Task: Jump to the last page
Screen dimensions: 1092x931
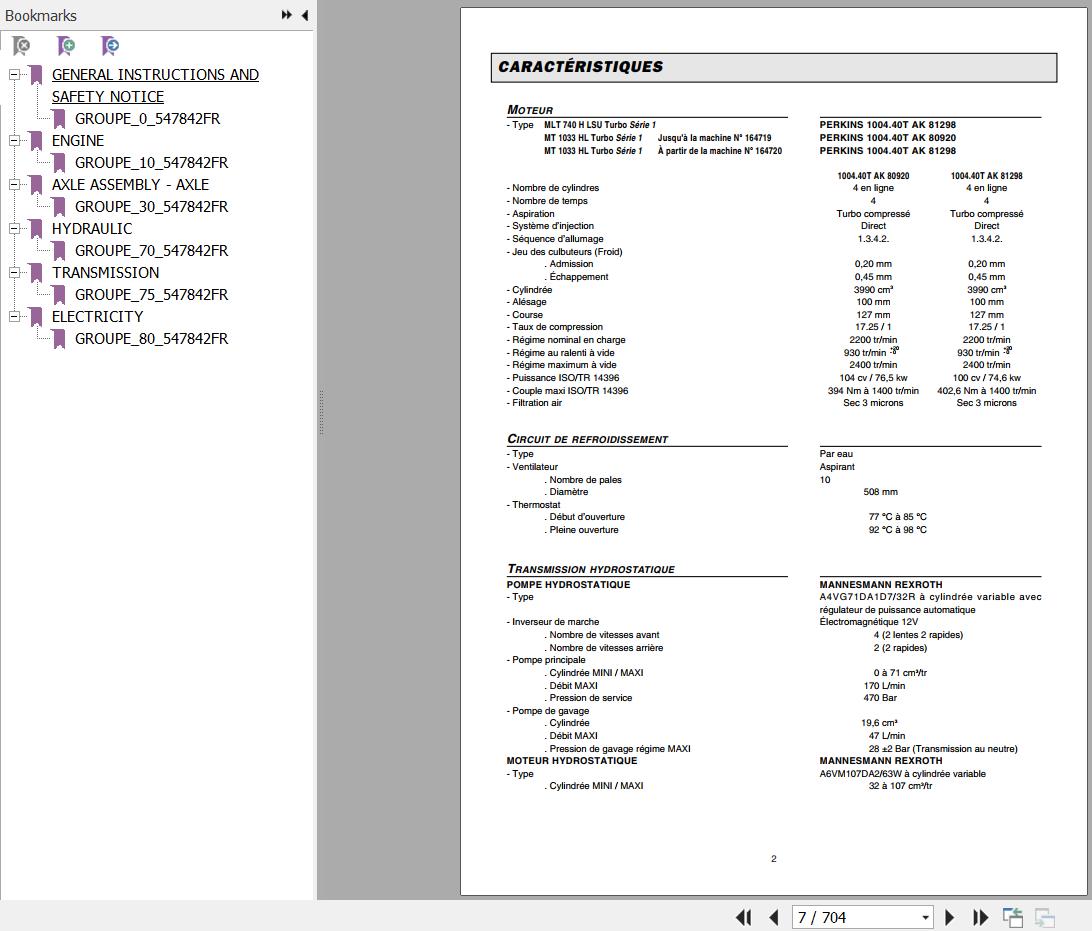Action: [980, 917]
